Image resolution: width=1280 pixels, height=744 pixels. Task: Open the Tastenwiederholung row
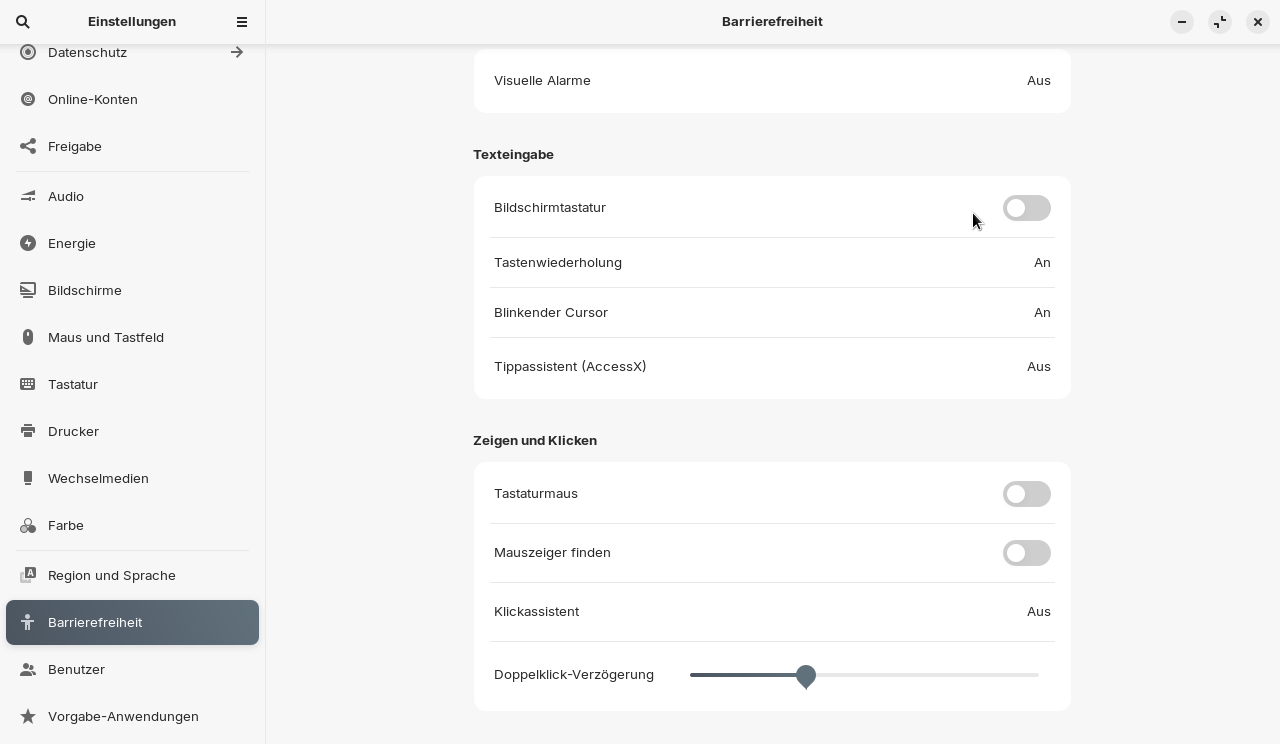click(x=771, y=263)
